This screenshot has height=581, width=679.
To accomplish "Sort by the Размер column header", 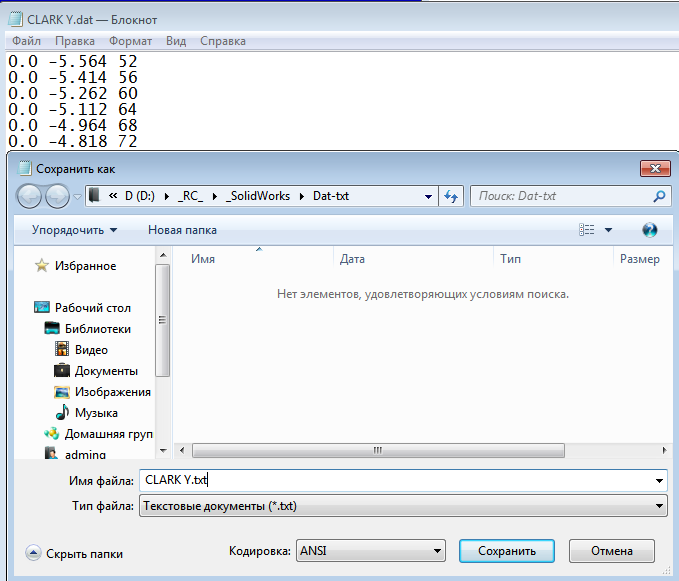I will click(640, 258).
